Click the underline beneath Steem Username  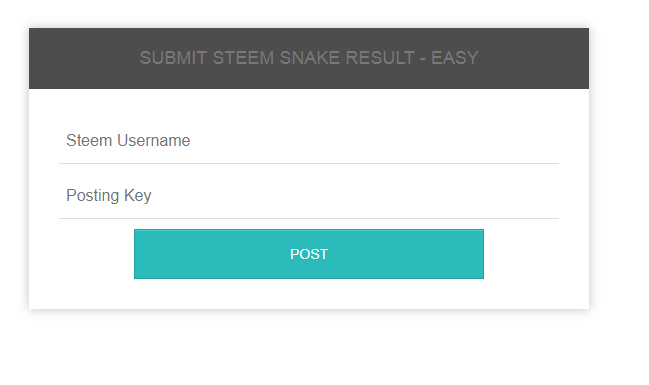pos(309,164)
